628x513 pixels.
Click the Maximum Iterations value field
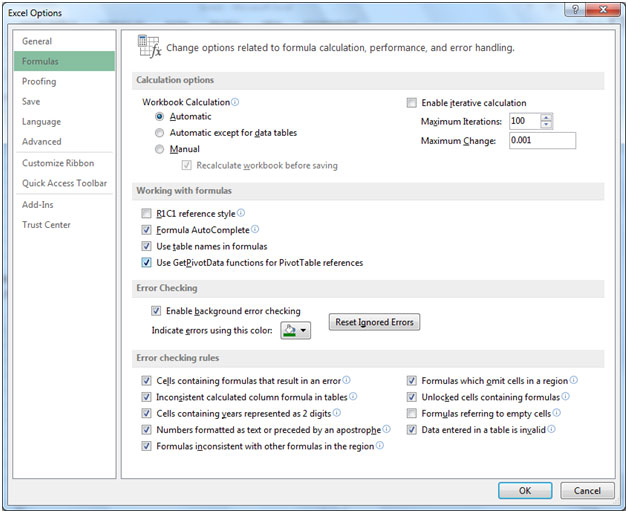(x=525, y=121)
